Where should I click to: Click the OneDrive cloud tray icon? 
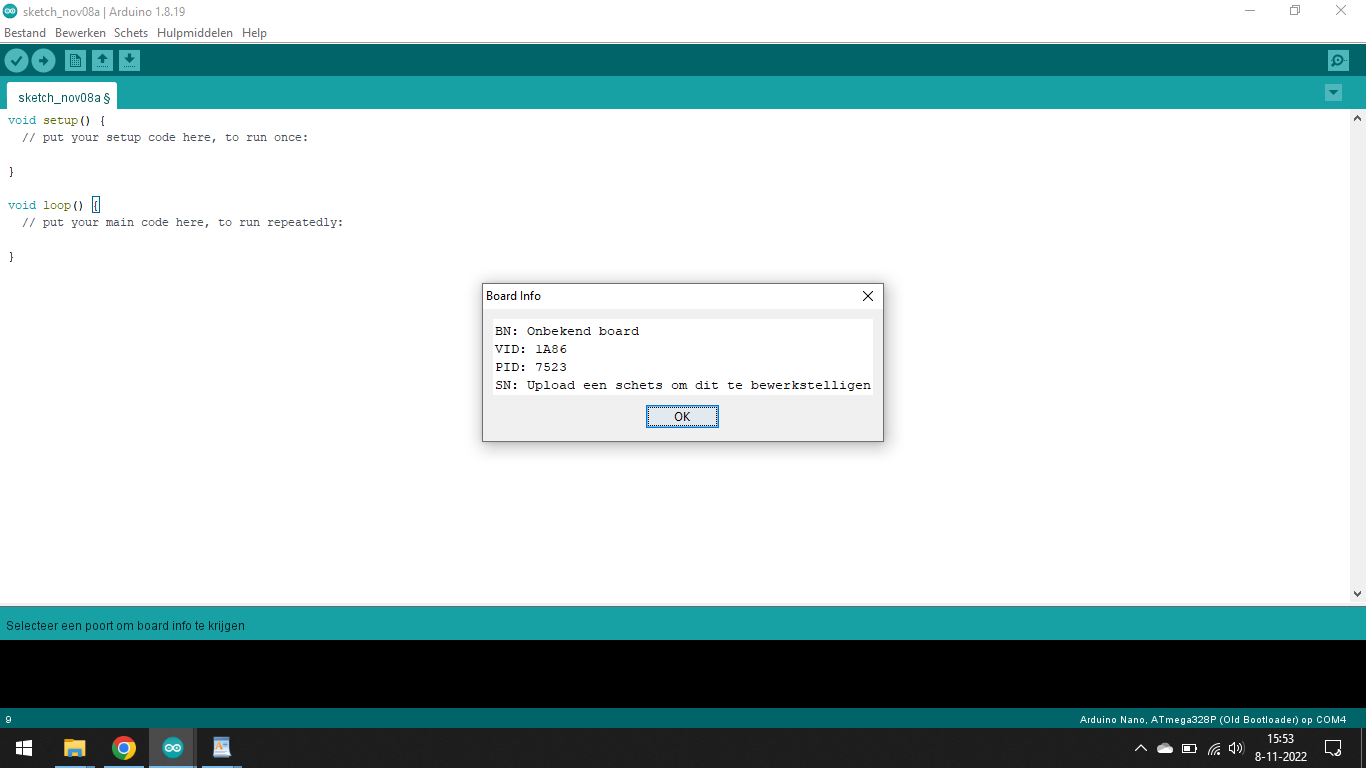[1165, 748]
